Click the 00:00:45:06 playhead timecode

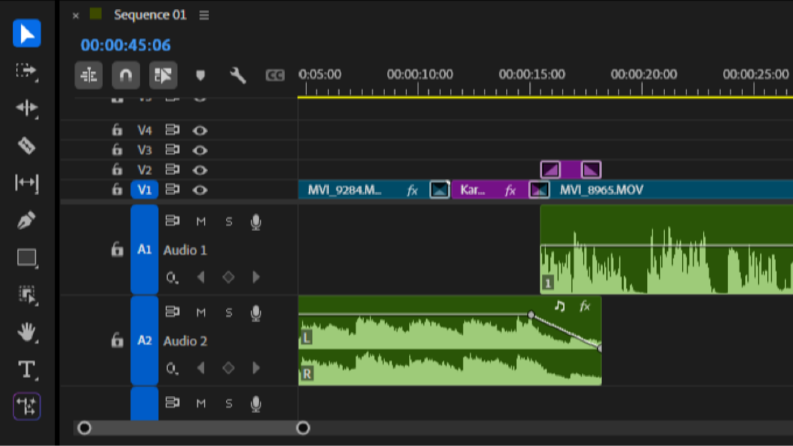125,45
